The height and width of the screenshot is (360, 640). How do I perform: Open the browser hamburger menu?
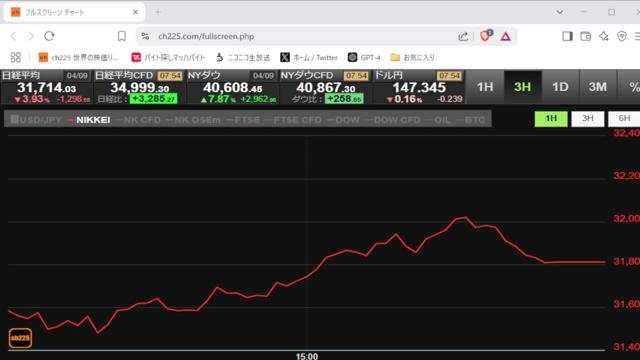pos(637,36)
